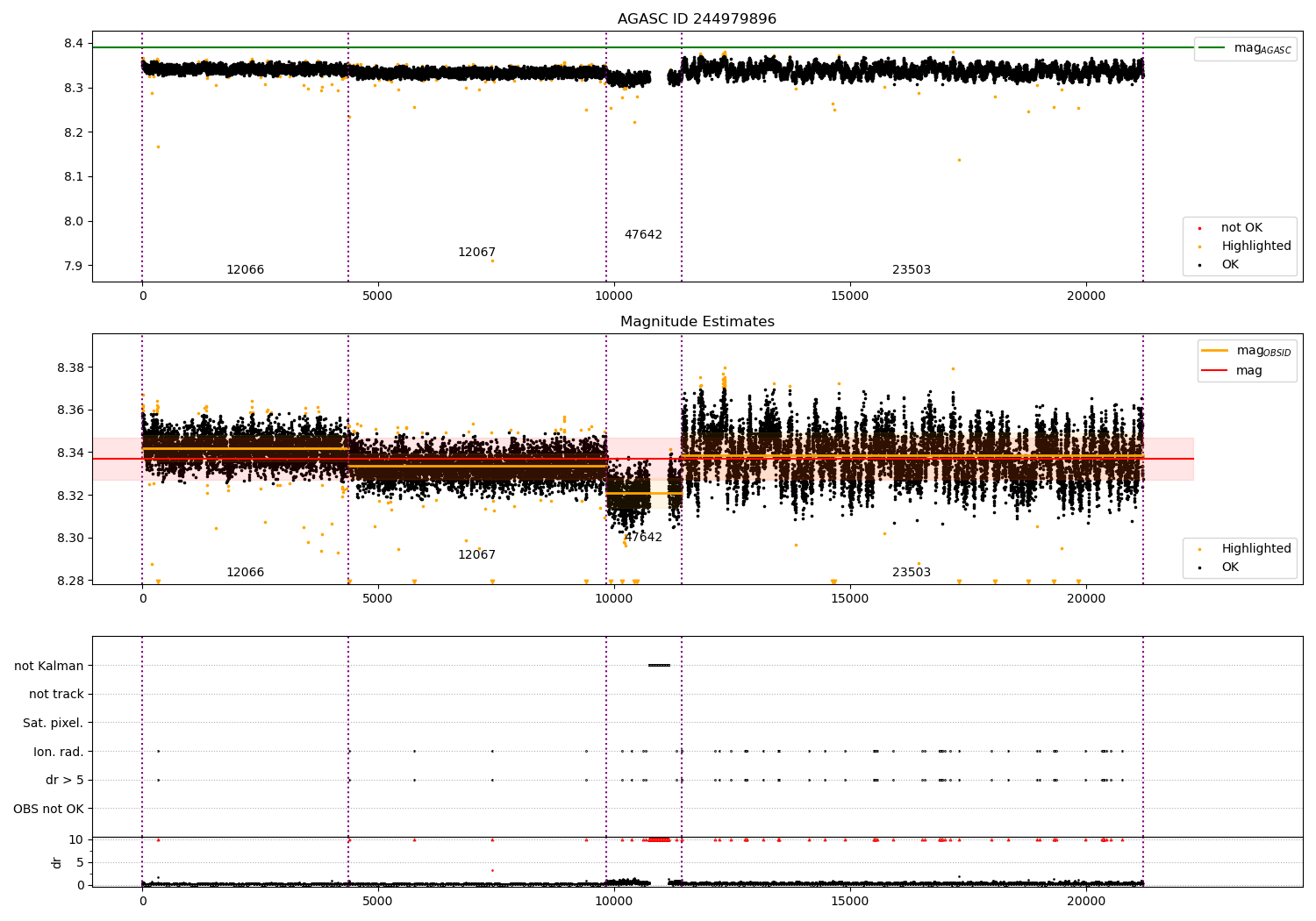Image resolution: width=1316 pixels, height=921 pixels.
Task: Click the 'OBS not OK' axis label
Action: coord(49,809)
